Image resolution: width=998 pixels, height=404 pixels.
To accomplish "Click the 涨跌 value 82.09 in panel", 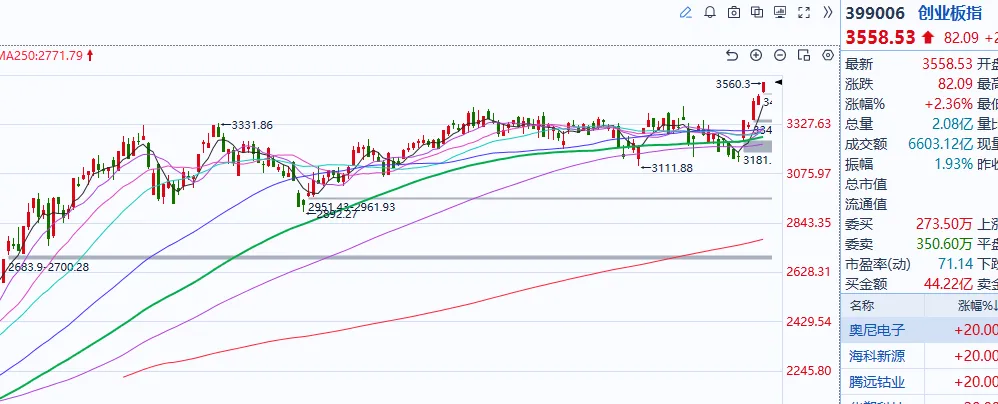I will point(955,84).
